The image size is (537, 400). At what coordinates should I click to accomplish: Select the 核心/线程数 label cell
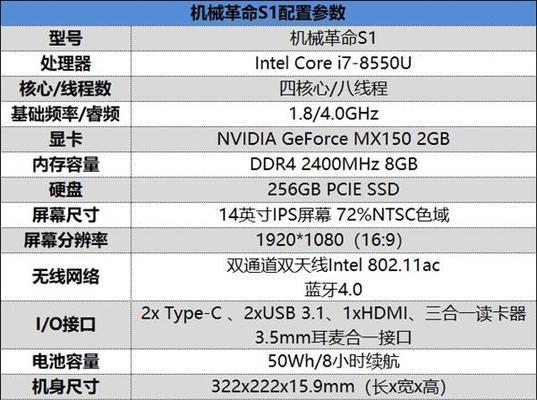[66, 89]
